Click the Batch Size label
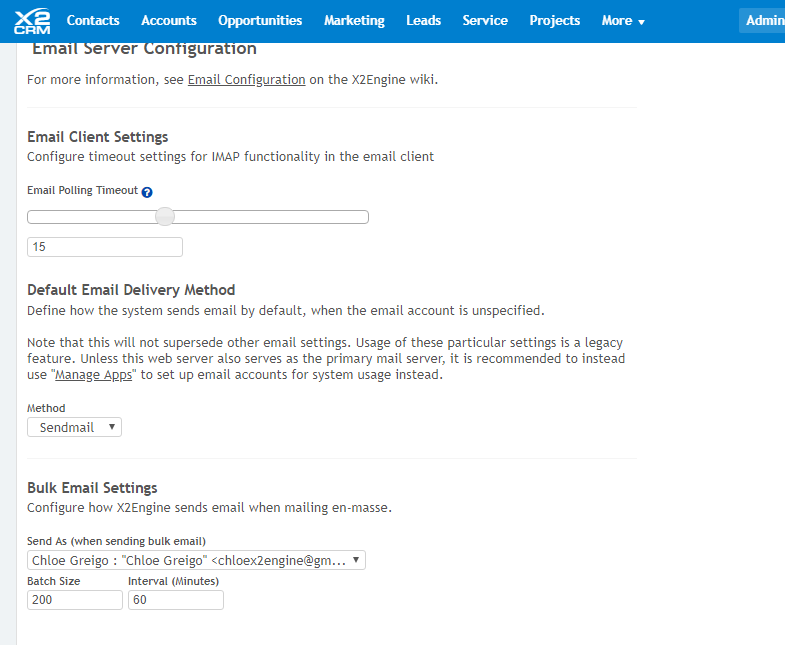The width and height of the screenshot is (785, 645). coord(54,581)
